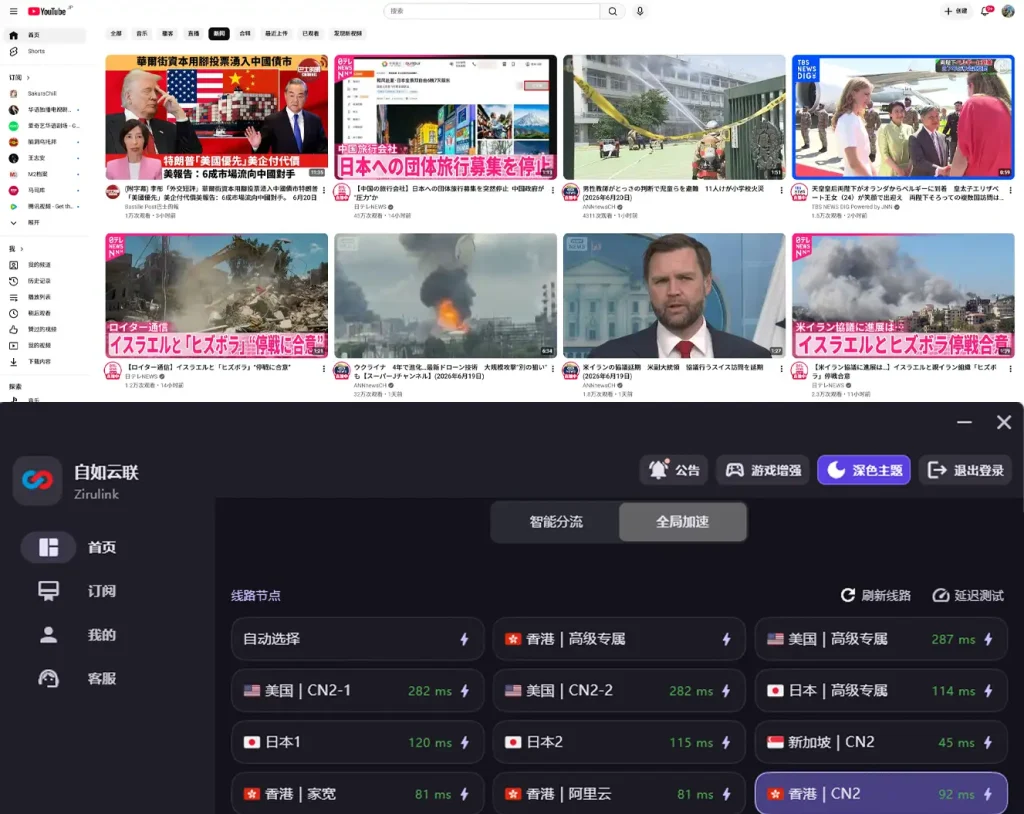Open more options for the 日本への団体旅行 video

tap(552, 190)
